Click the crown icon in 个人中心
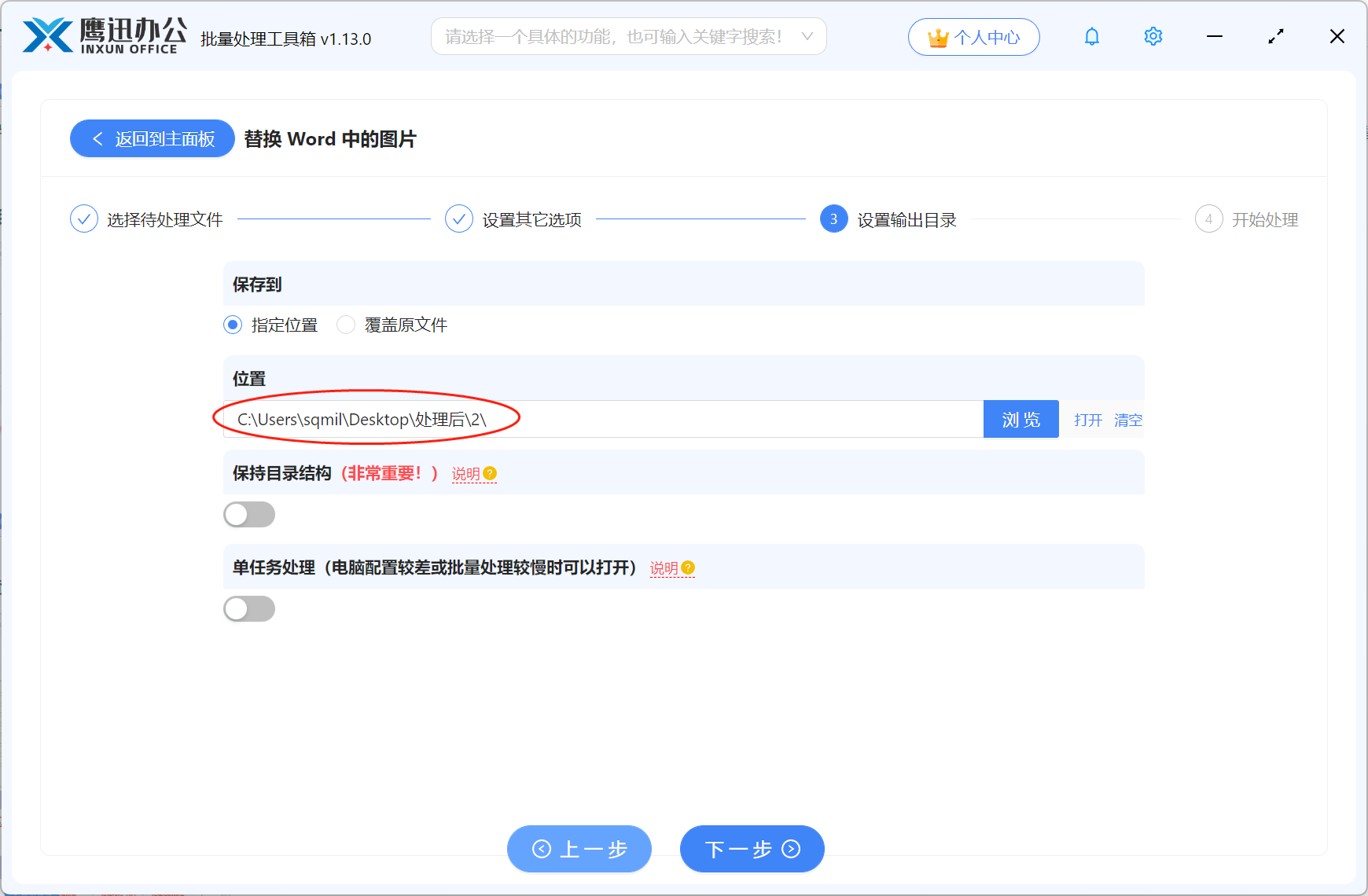Screen dimensions: 1368x896 coord(936,35)
